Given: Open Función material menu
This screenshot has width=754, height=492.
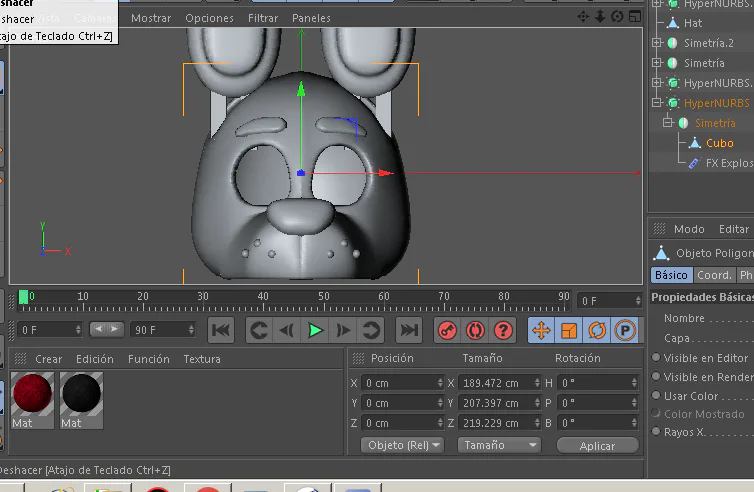Looking at the screenshot, I should pos(149,359).
